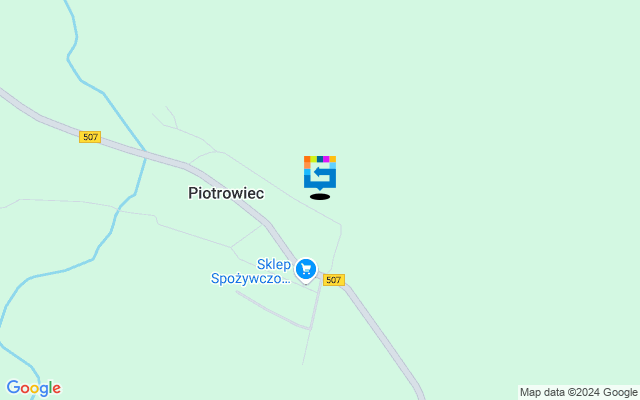Click the small forked lane north of Piotrowiec
The height and width of the screenshot is (400, 640).
171,119
